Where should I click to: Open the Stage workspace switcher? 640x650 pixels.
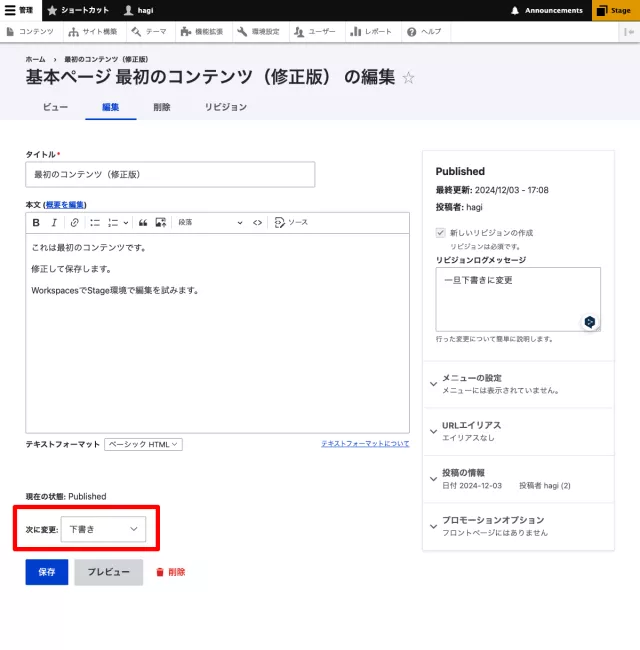point(615,10)
